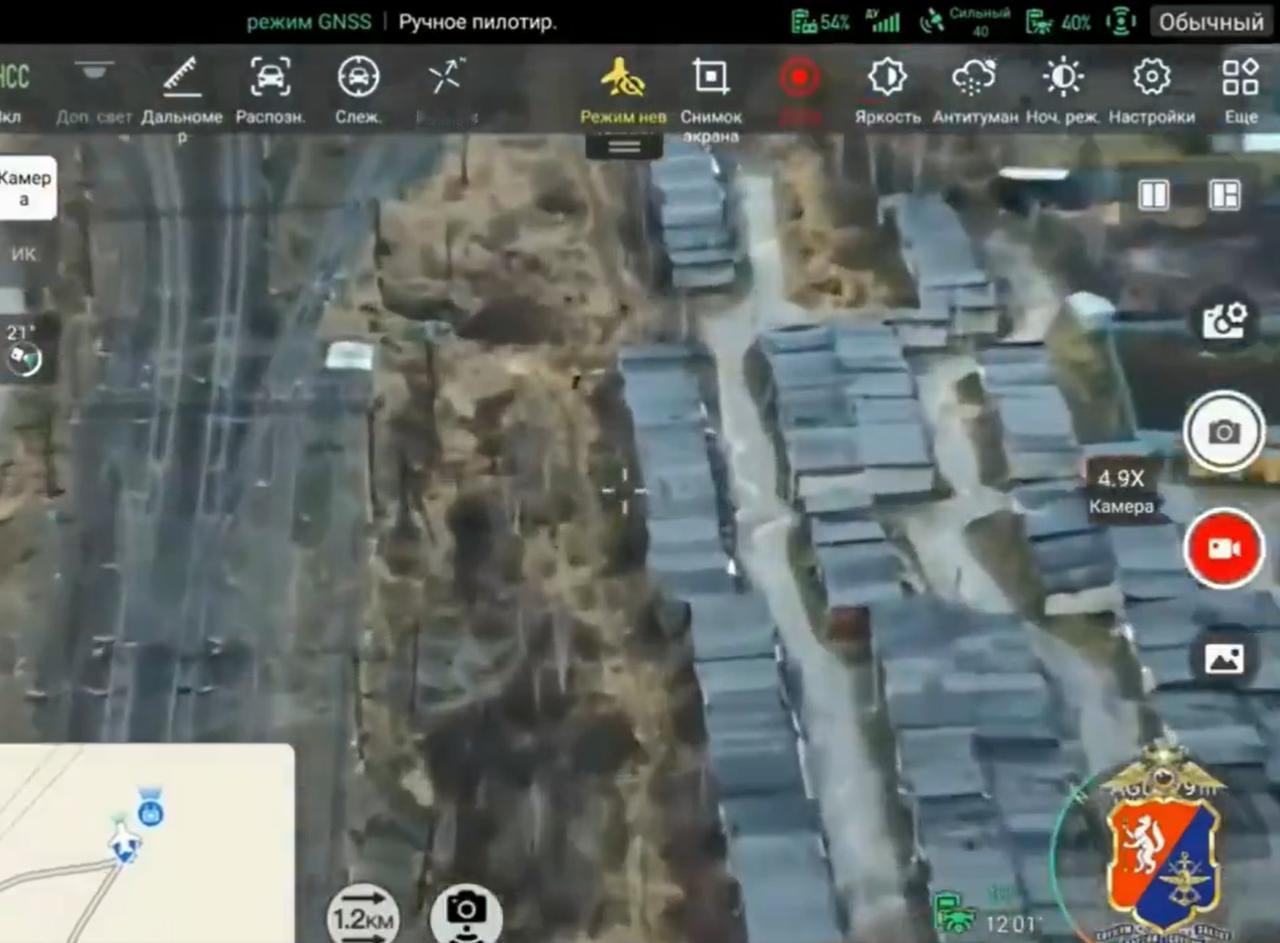Image resolution: width=1280 pixels, height=943 pixels.
Task: Toggle Ноч. реж. night mode
Action: (x=1063, y=92)
